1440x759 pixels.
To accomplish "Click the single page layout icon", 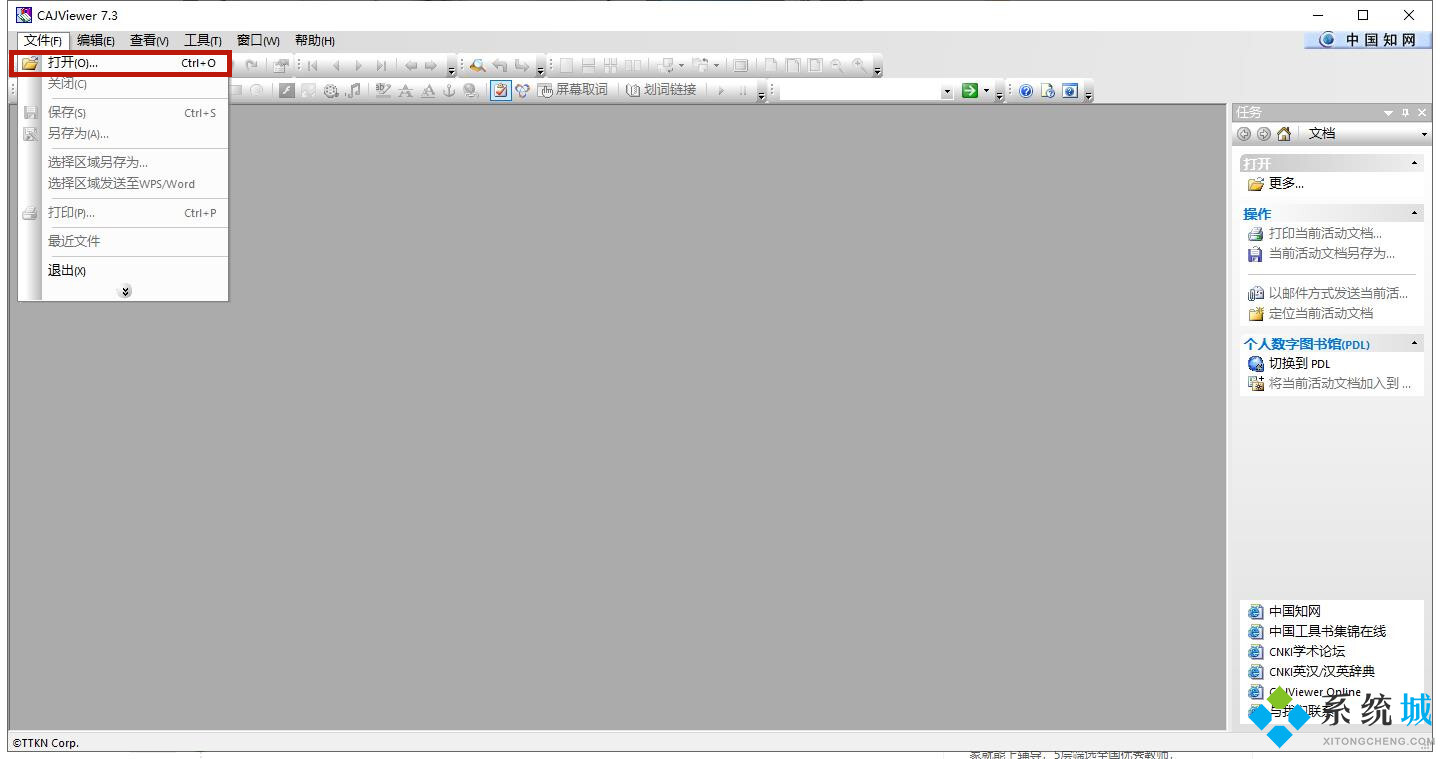I will point(565,66).
